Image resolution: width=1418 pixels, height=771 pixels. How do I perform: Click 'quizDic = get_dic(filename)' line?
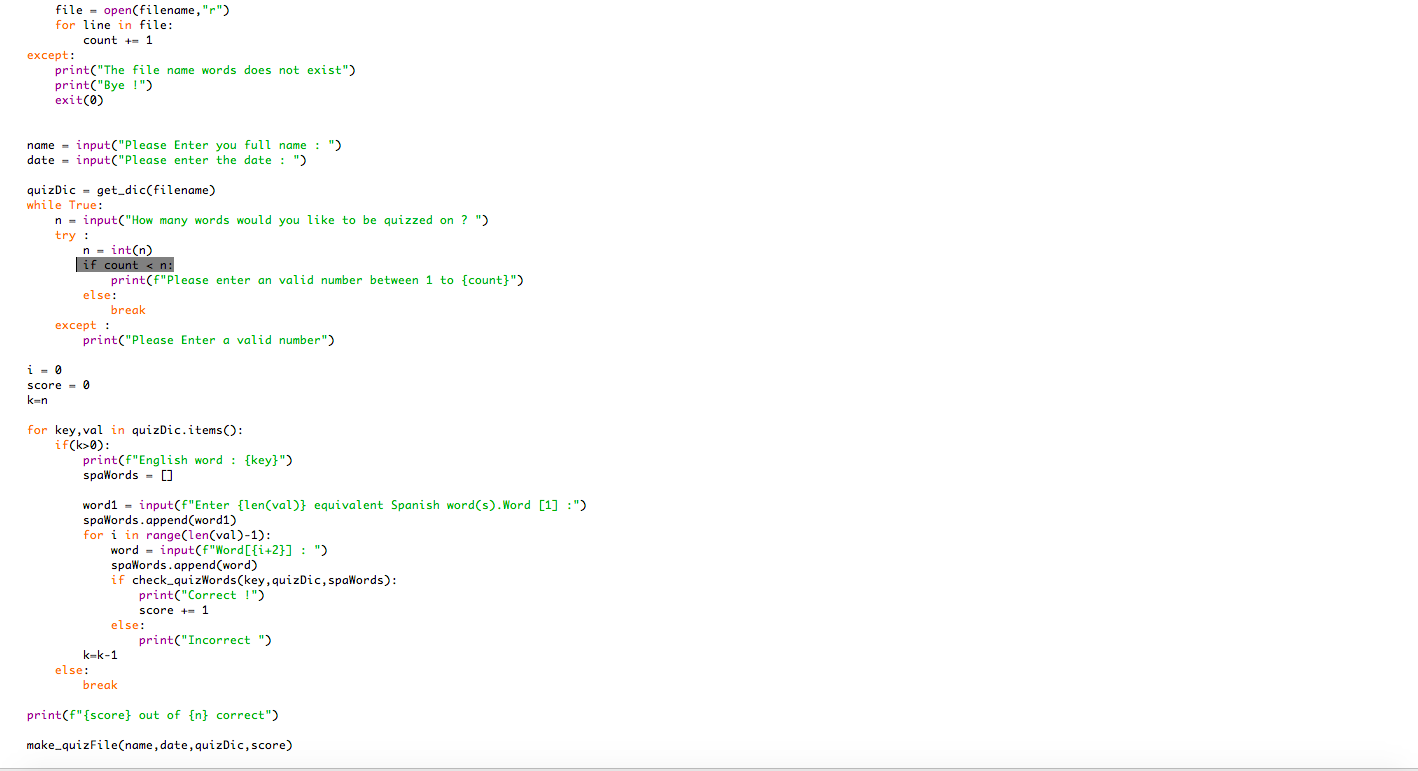[121, 190]
